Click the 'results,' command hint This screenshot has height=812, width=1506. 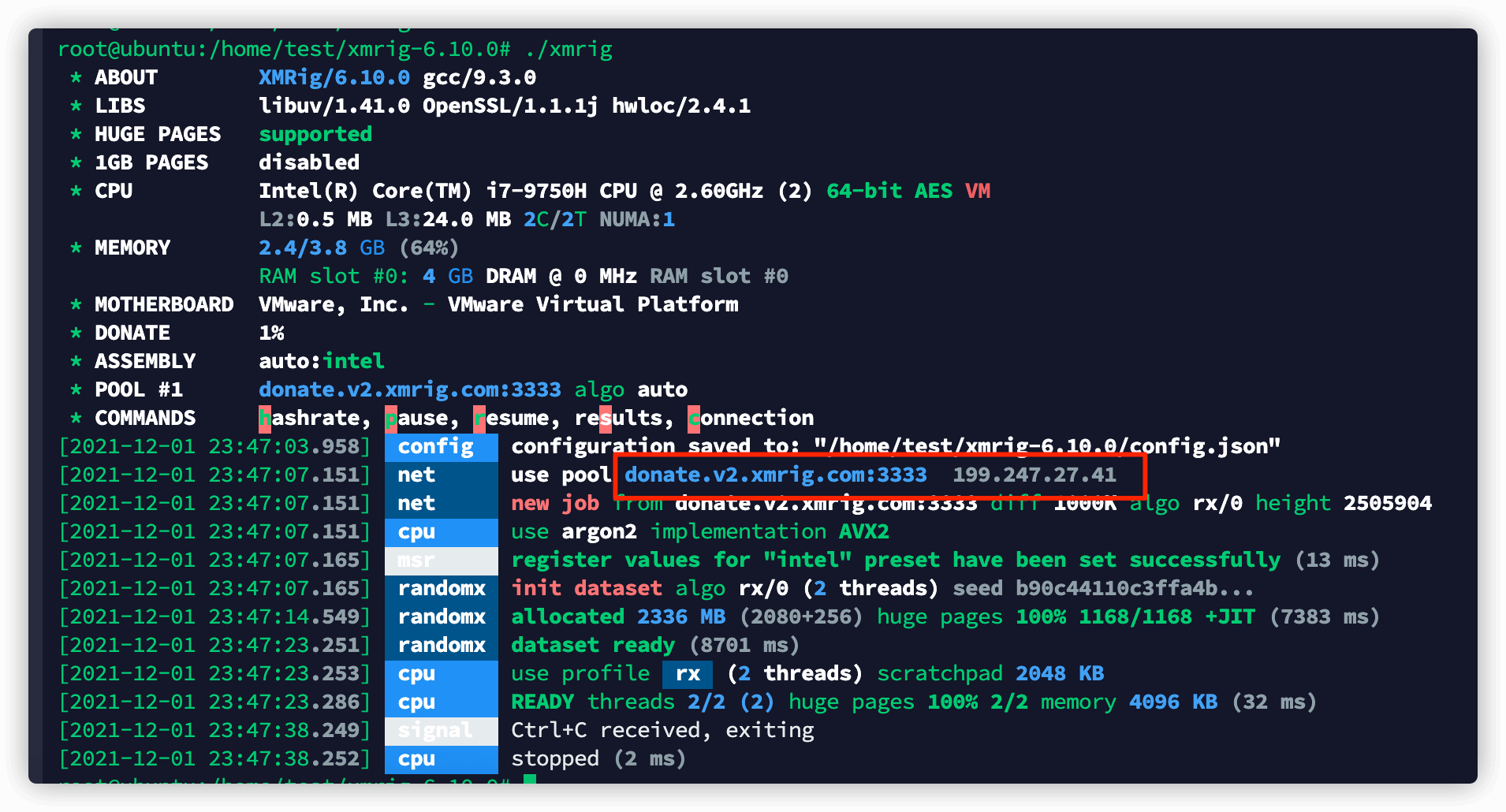click(624, 418)
